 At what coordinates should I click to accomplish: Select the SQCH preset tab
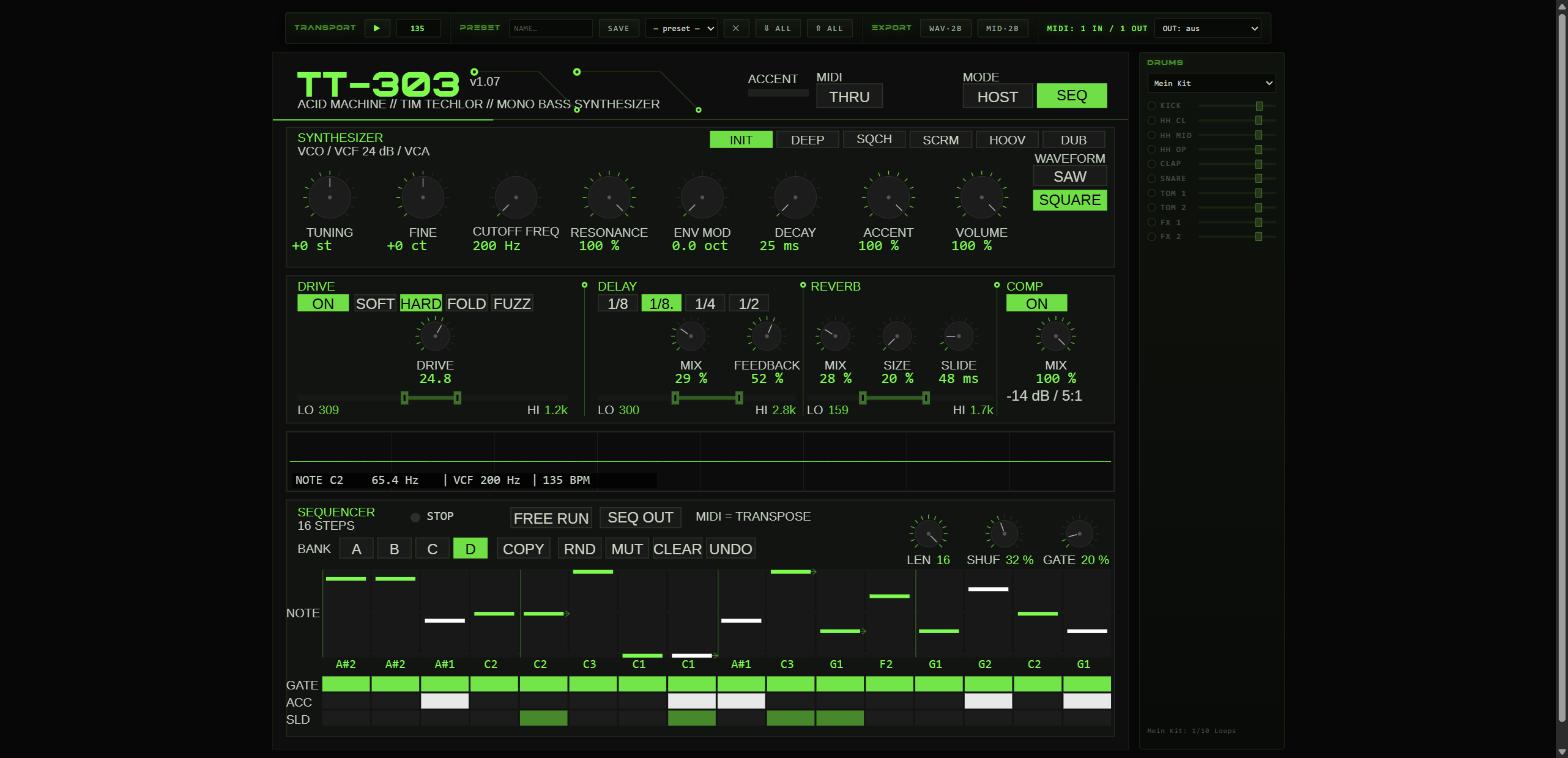click(874, 140)
